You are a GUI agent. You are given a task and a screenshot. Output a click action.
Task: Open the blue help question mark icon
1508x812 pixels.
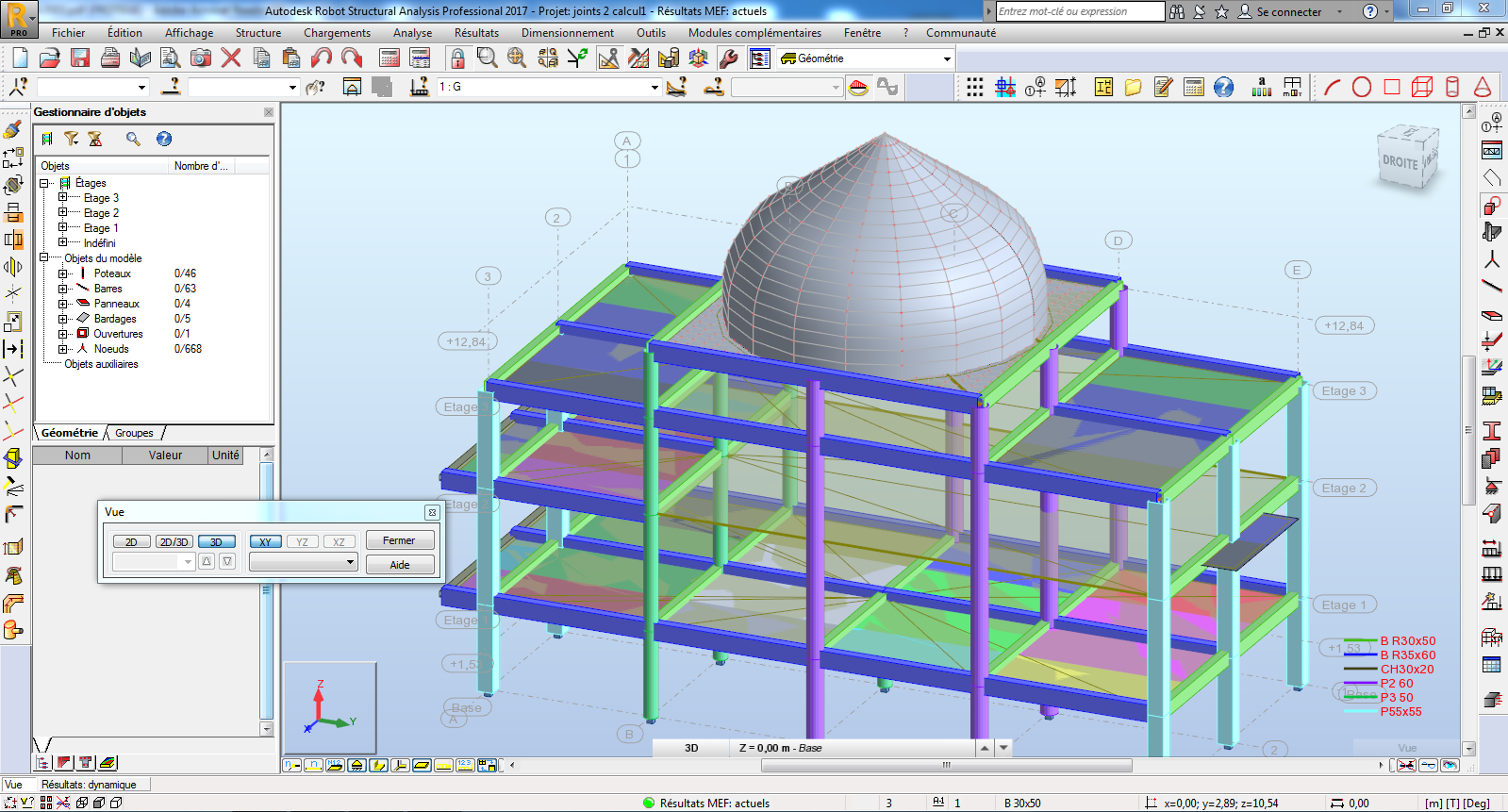pyautogui.click(x=1223, y=88)
